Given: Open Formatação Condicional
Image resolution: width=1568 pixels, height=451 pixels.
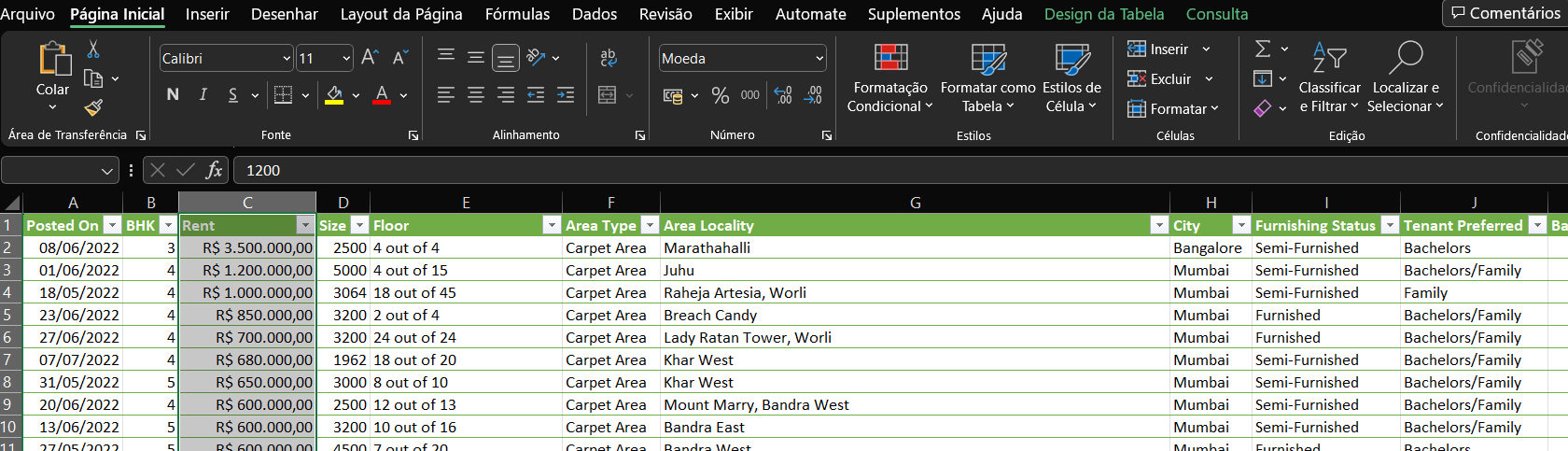Looking at the screenshot, I should [x=890, y=78].
